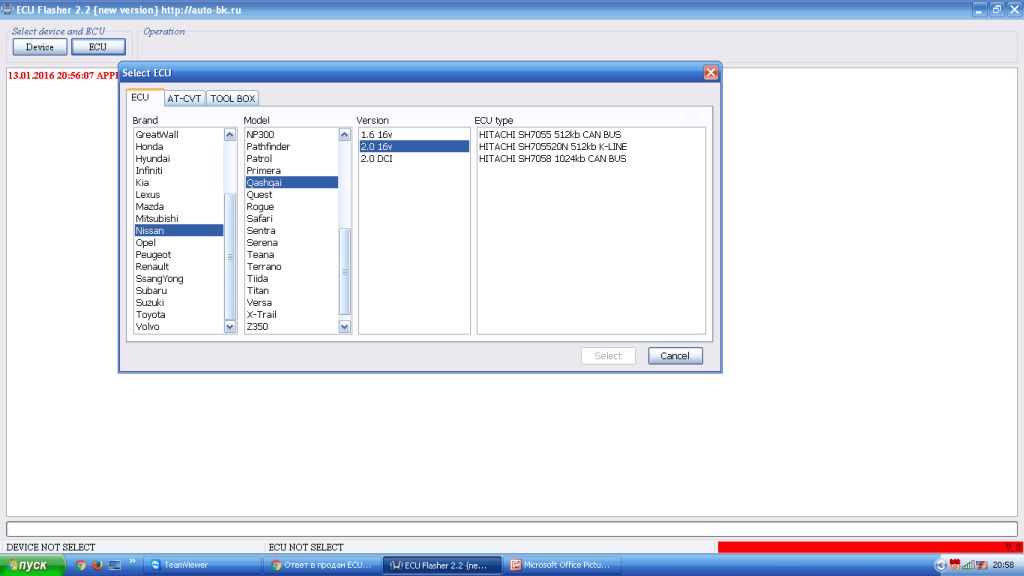This screenshot has width=1024, height=576.
Task: Choose Z350 model
Action: (291, 327)
